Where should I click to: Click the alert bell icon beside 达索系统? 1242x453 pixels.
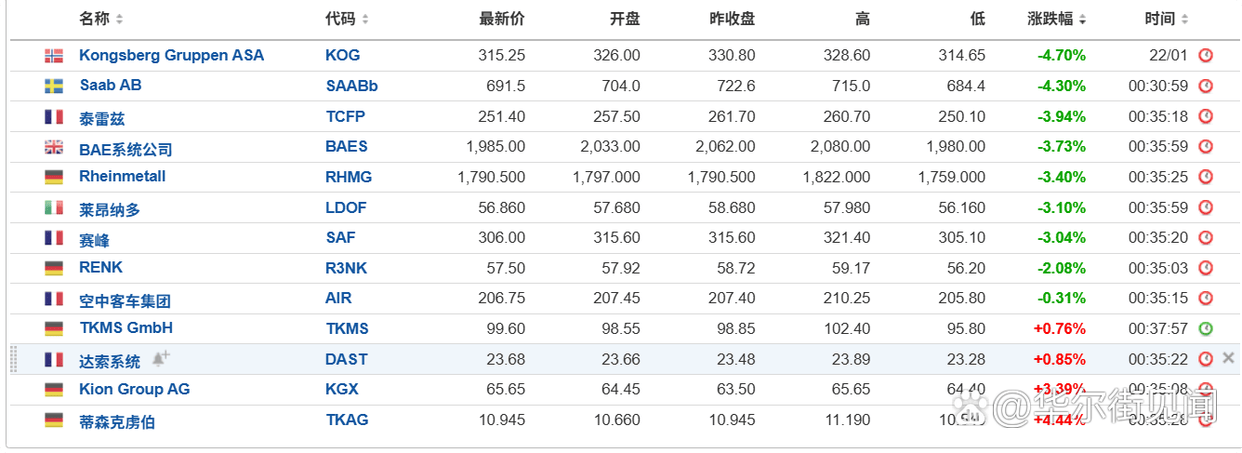click(x=161, y=359)
